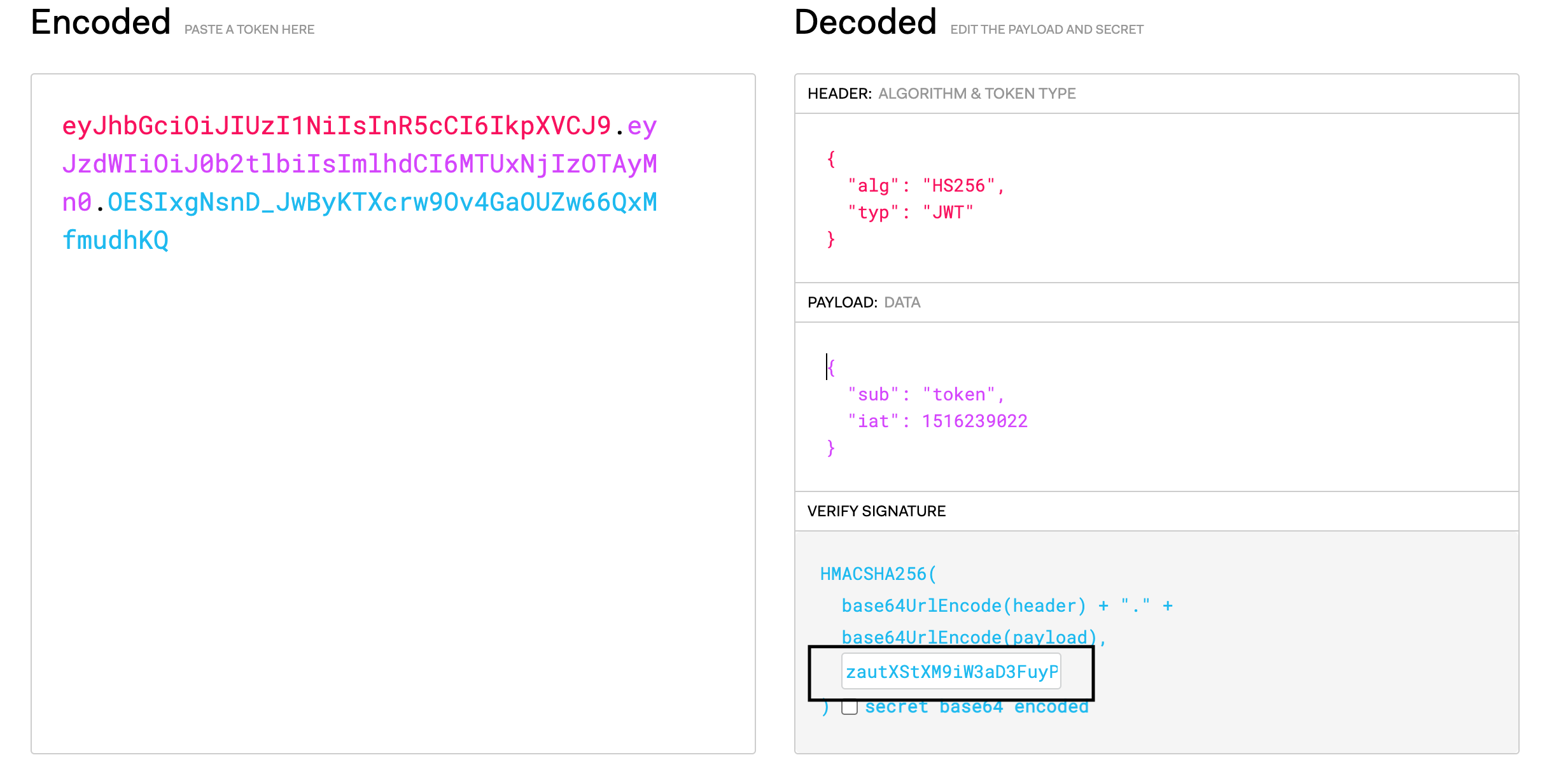
Task: Click the closing brace of payload JSON
Action: [830, 448]
